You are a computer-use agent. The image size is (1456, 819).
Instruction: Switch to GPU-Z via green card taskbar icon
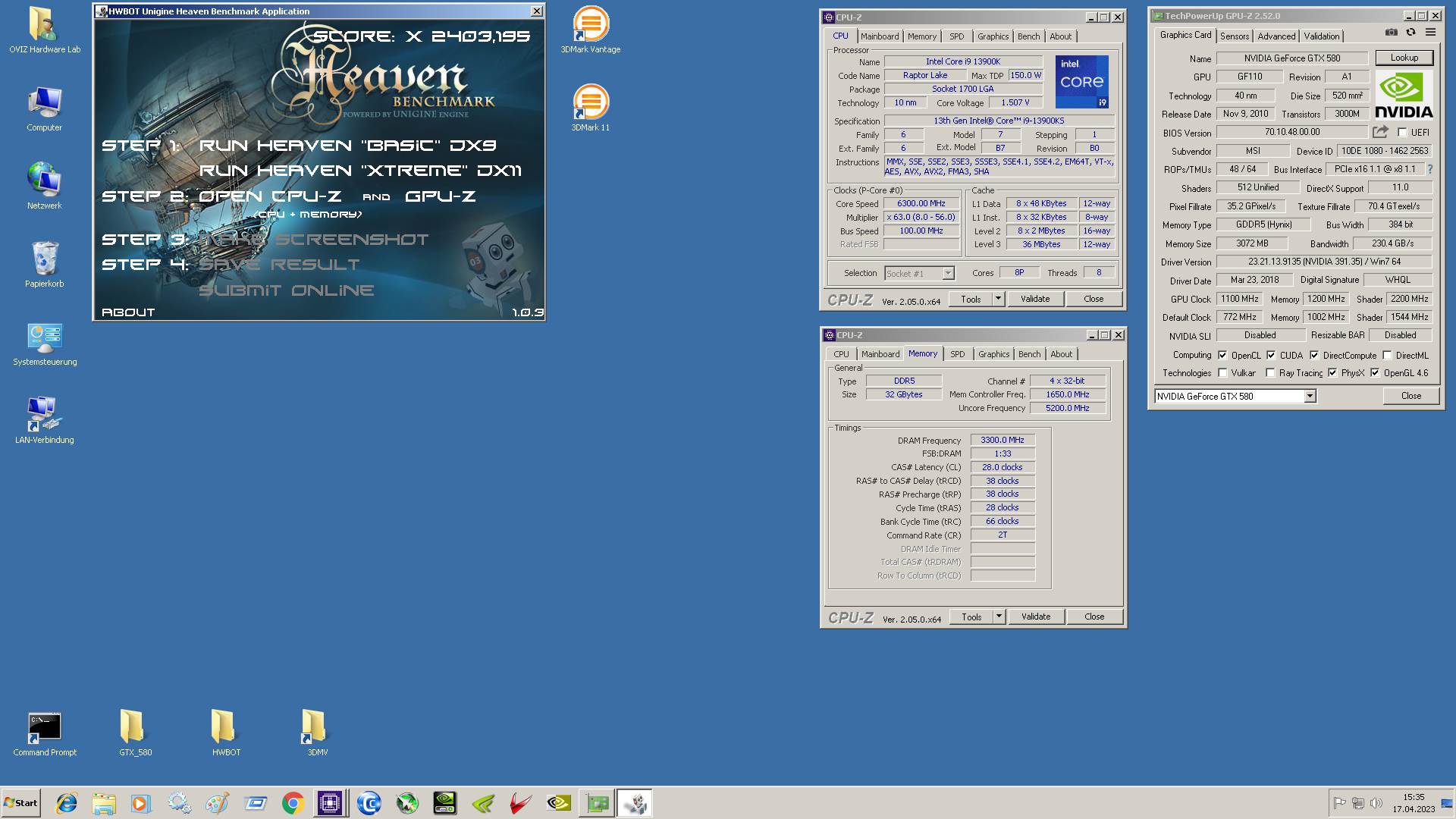pos(598,803)
